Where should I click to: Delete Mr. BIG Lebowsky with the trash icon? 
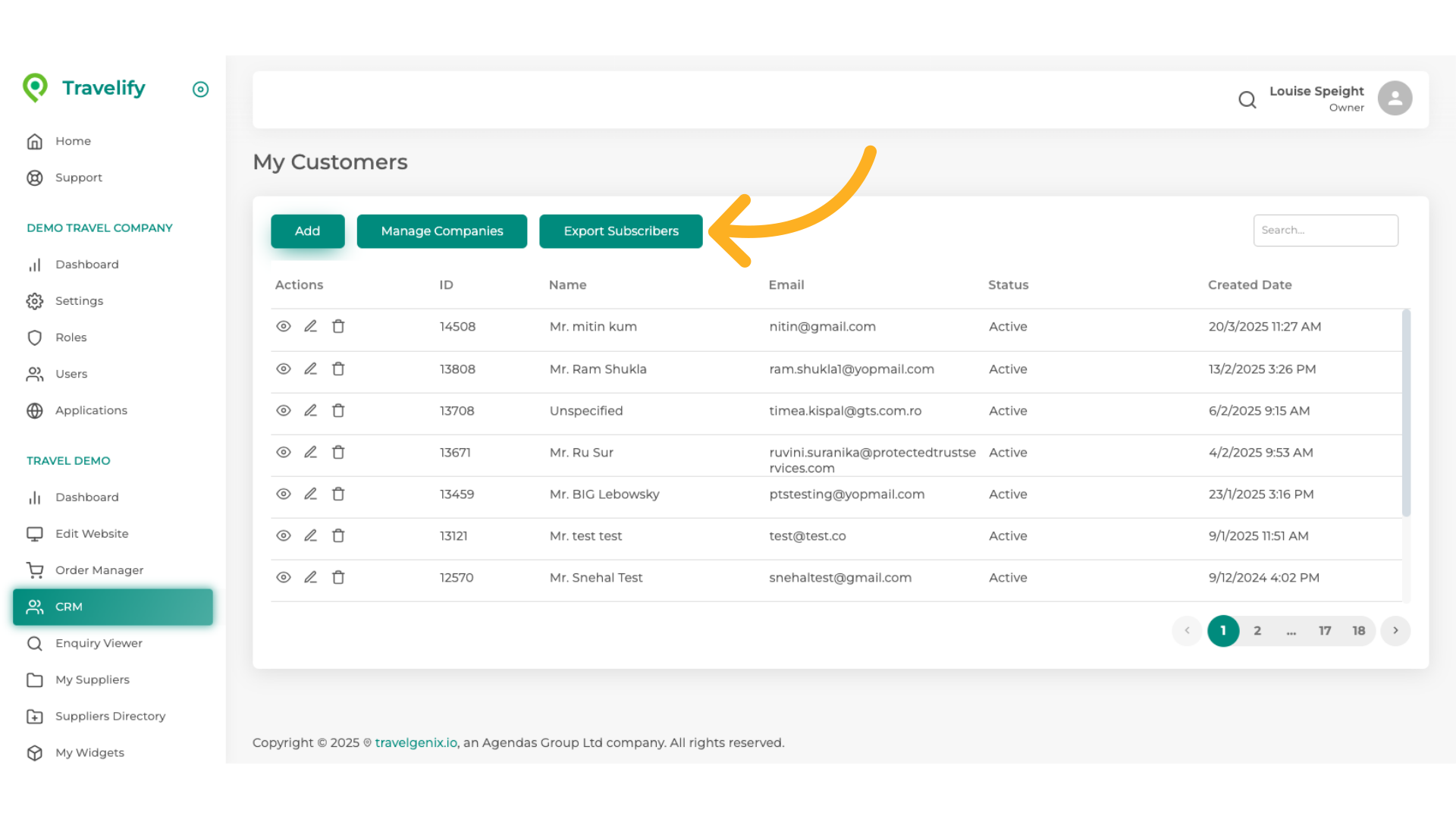point(338,494)
